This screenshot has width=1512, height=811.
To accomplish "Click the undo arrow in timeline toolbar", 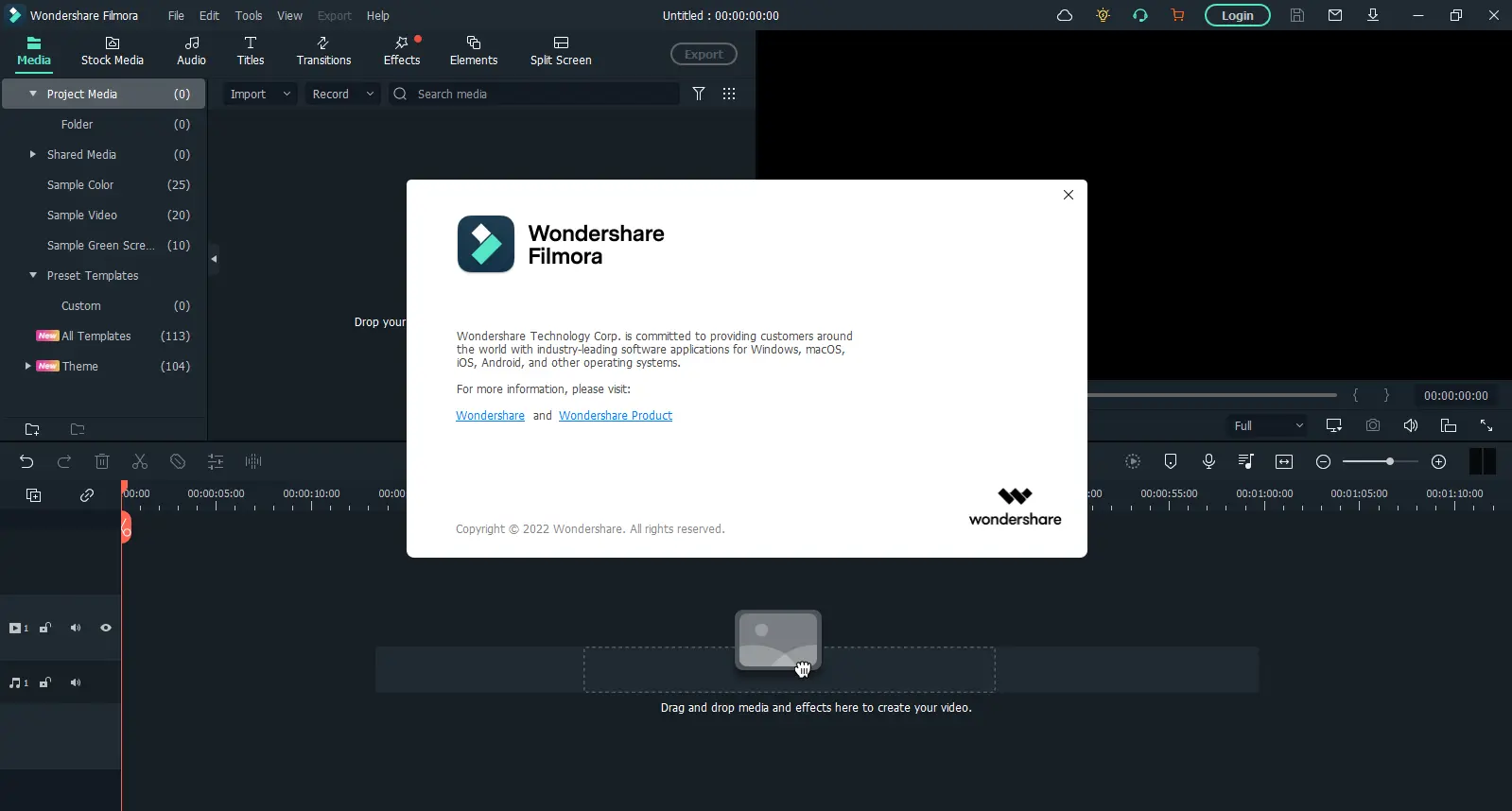I will [26, 461].
